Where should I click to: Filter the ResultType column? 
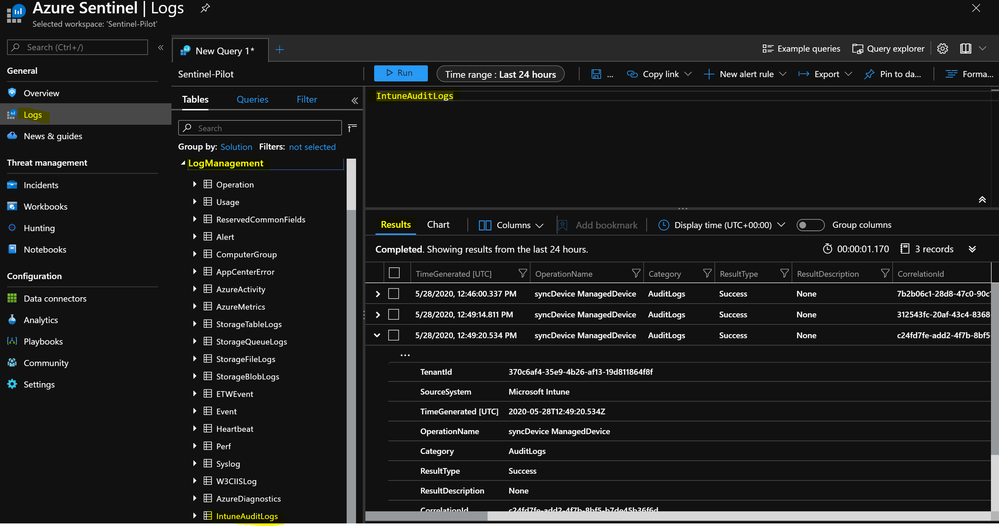pos(784,274)
